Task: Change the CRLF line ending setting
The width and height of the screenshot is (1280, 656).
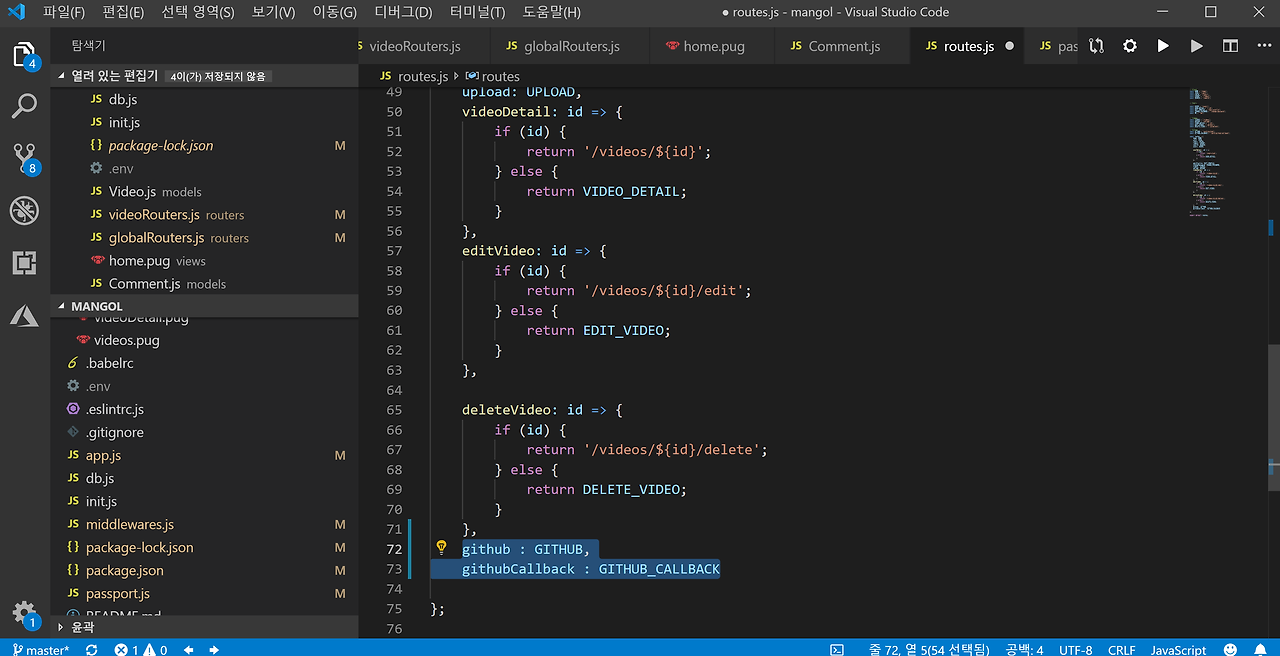Action: click(x=1121, y=650)
